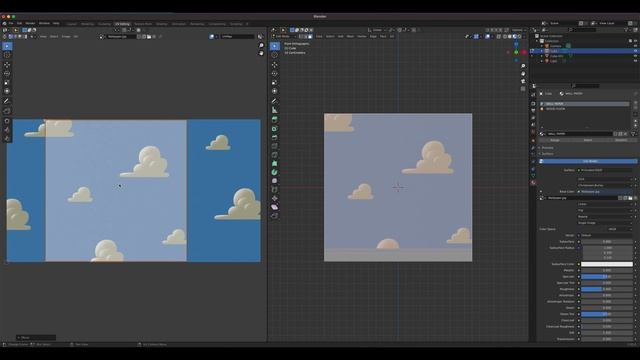Open the Render menu

point(30,23)
